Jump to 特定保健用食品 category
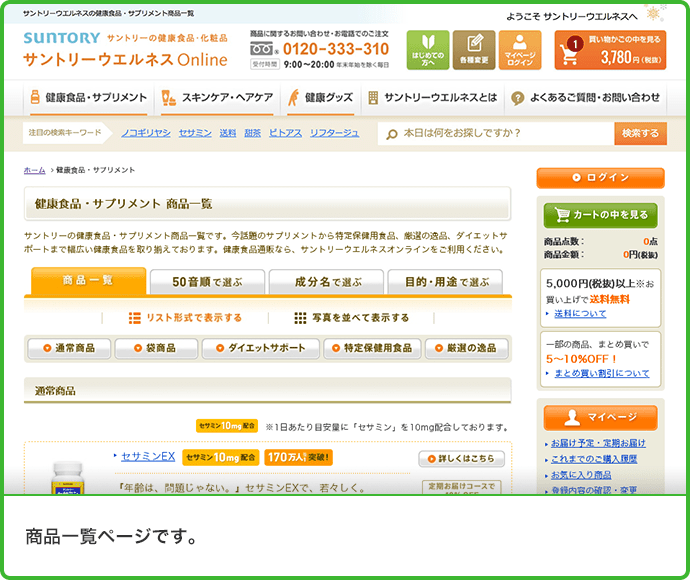 tap(372, 349)
